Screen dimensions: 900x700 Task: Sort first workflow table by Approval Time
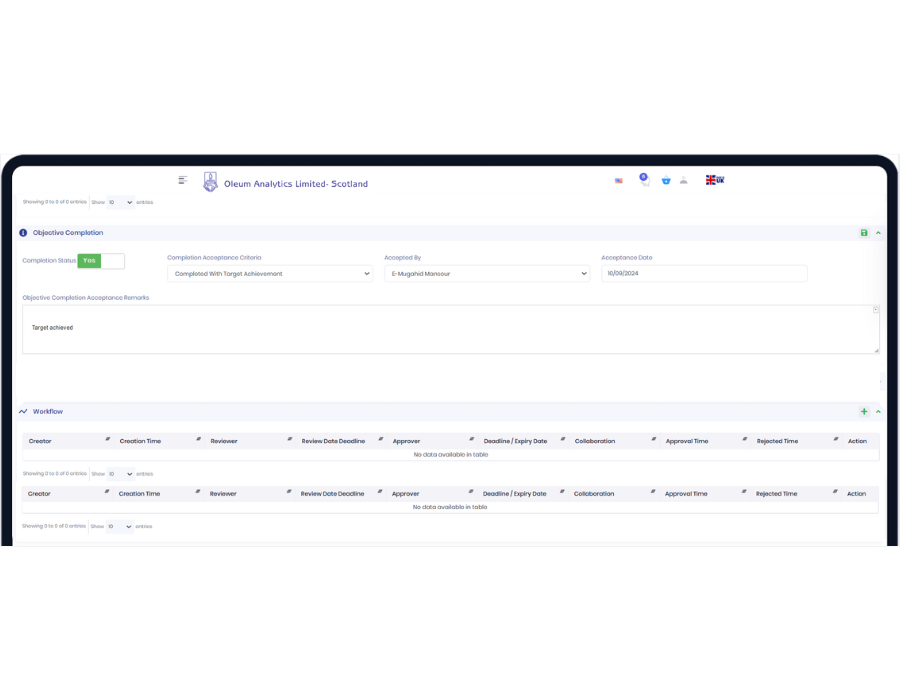[x=687, y=441]
